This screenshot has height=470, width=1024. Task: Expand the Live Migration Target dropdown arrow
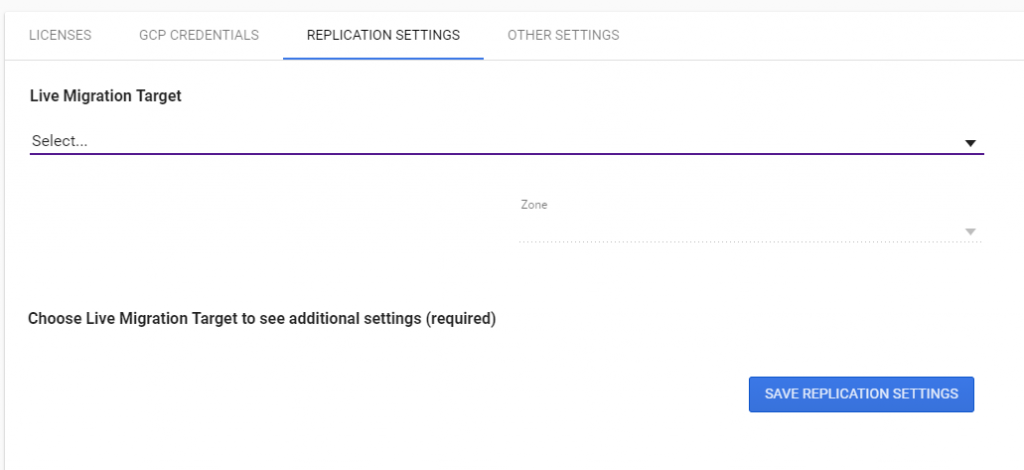pyautogui.click(x=969, y=143)
